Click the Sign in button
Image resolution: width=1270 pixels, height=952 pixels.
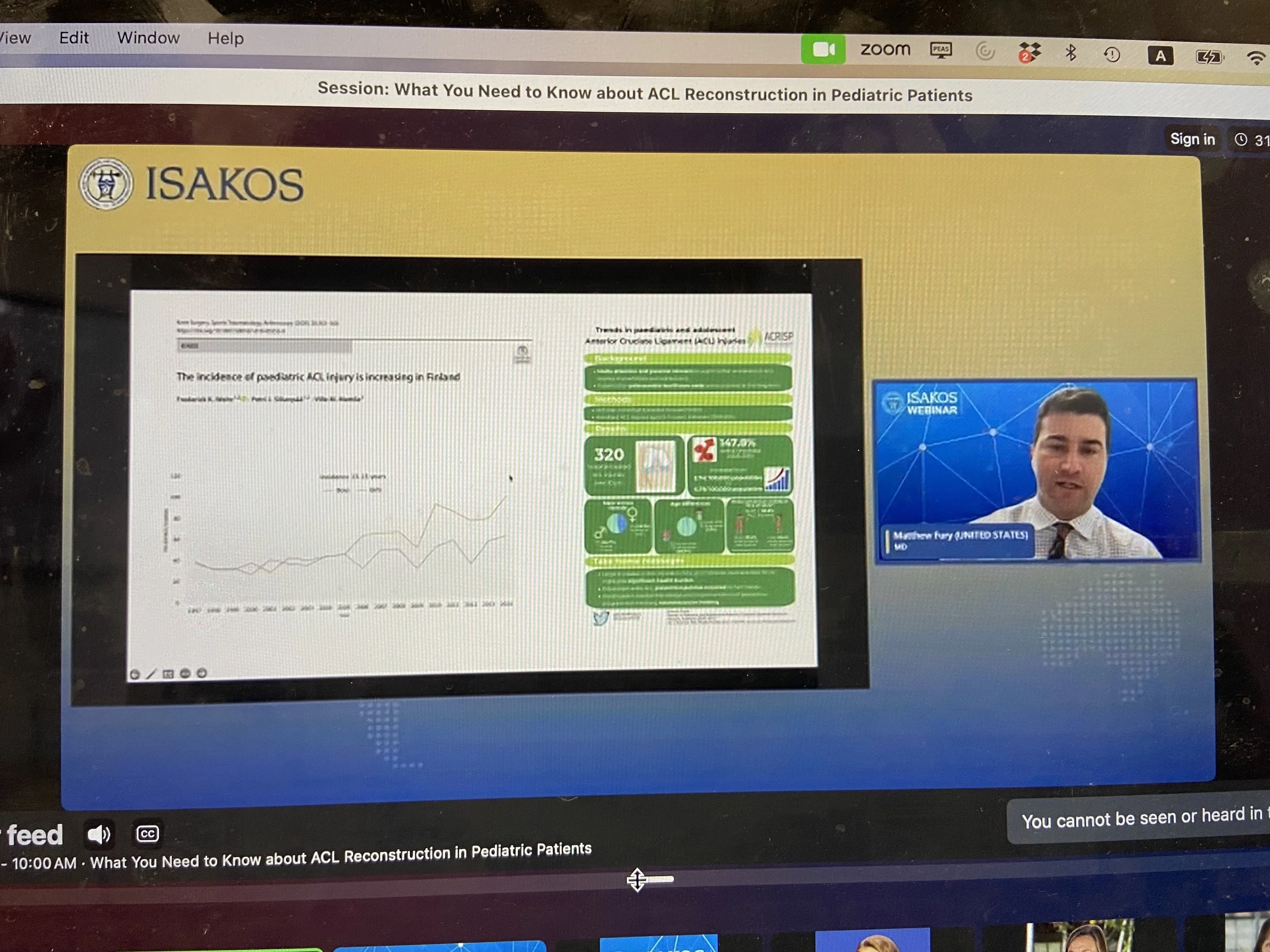point(1192,139)
